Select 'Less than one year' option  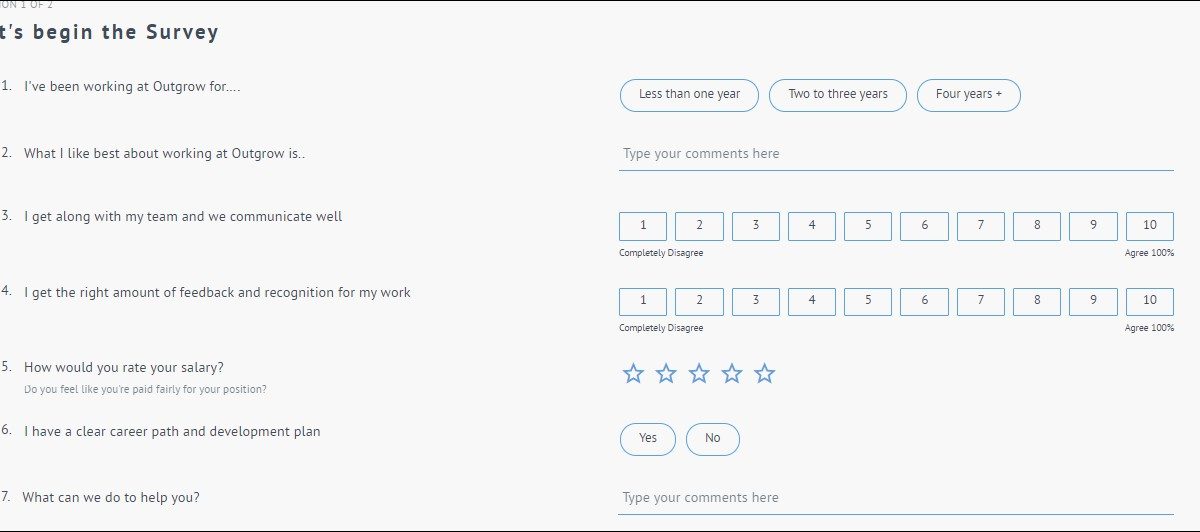pos(689,95)
